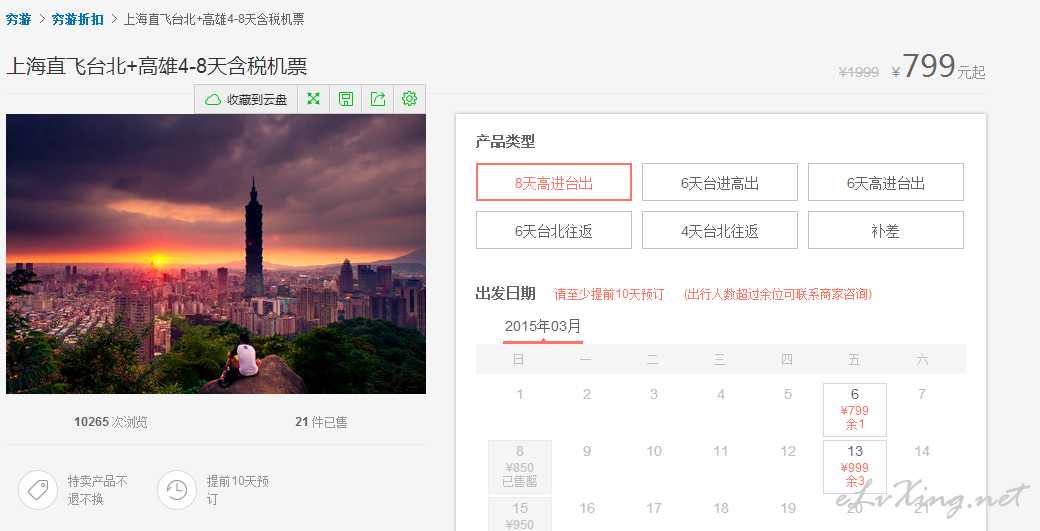Click the 出发日期 heading
Viewport: 1040px width, 531px height.
coord(505,294)
